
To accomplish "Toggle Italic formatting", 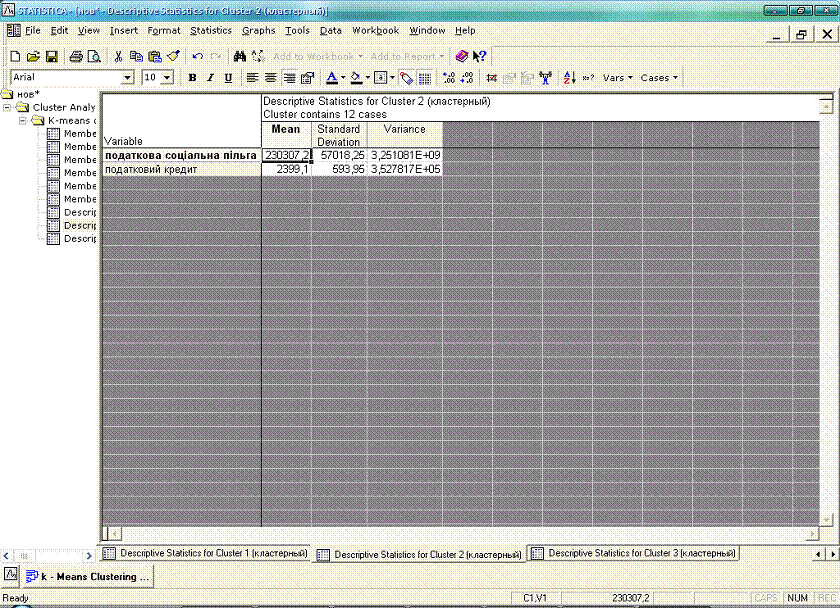I will (210, 78).
